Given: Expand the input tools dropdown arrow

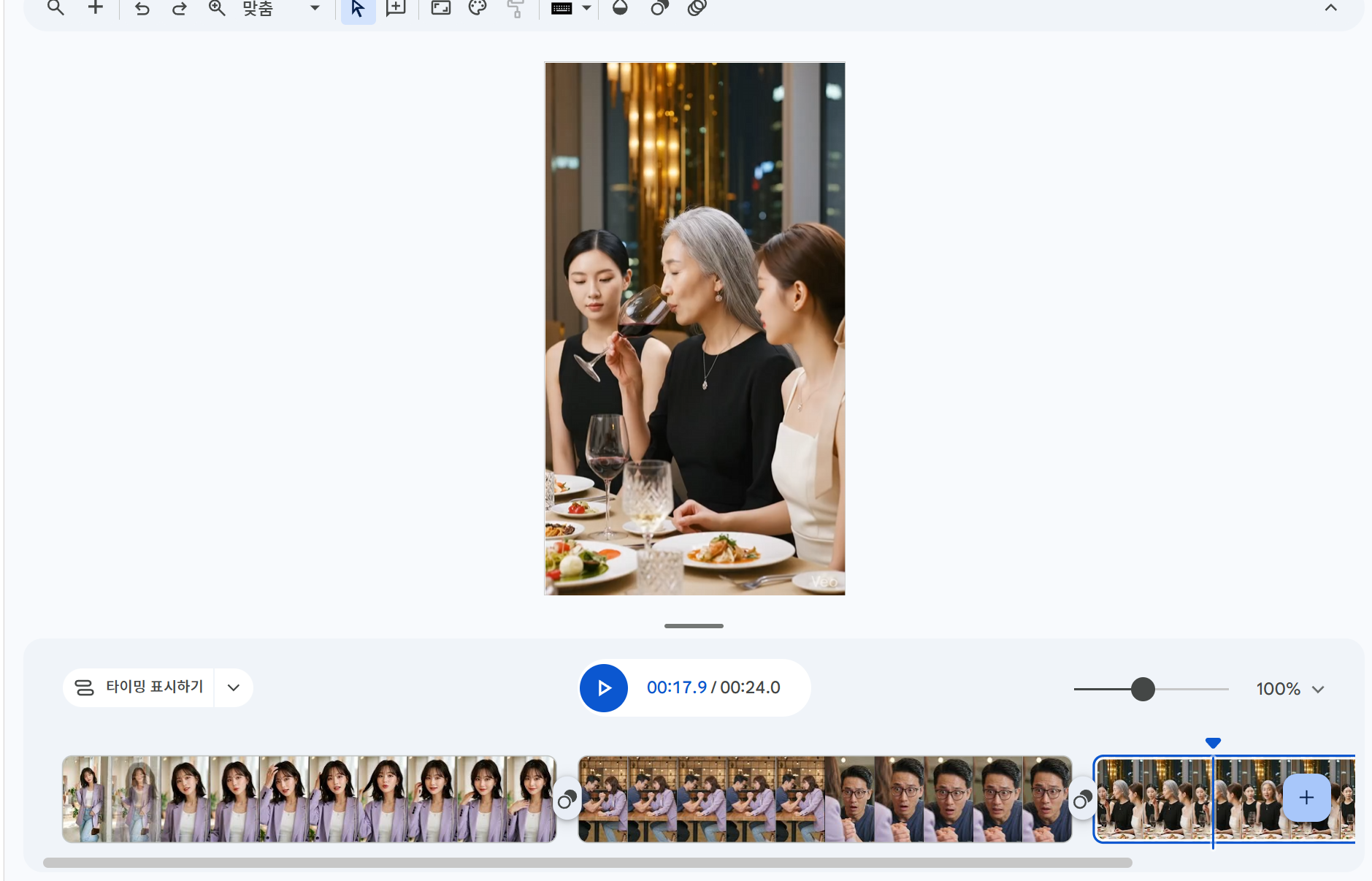Looking at the screenshot, I should pos(586,9).
